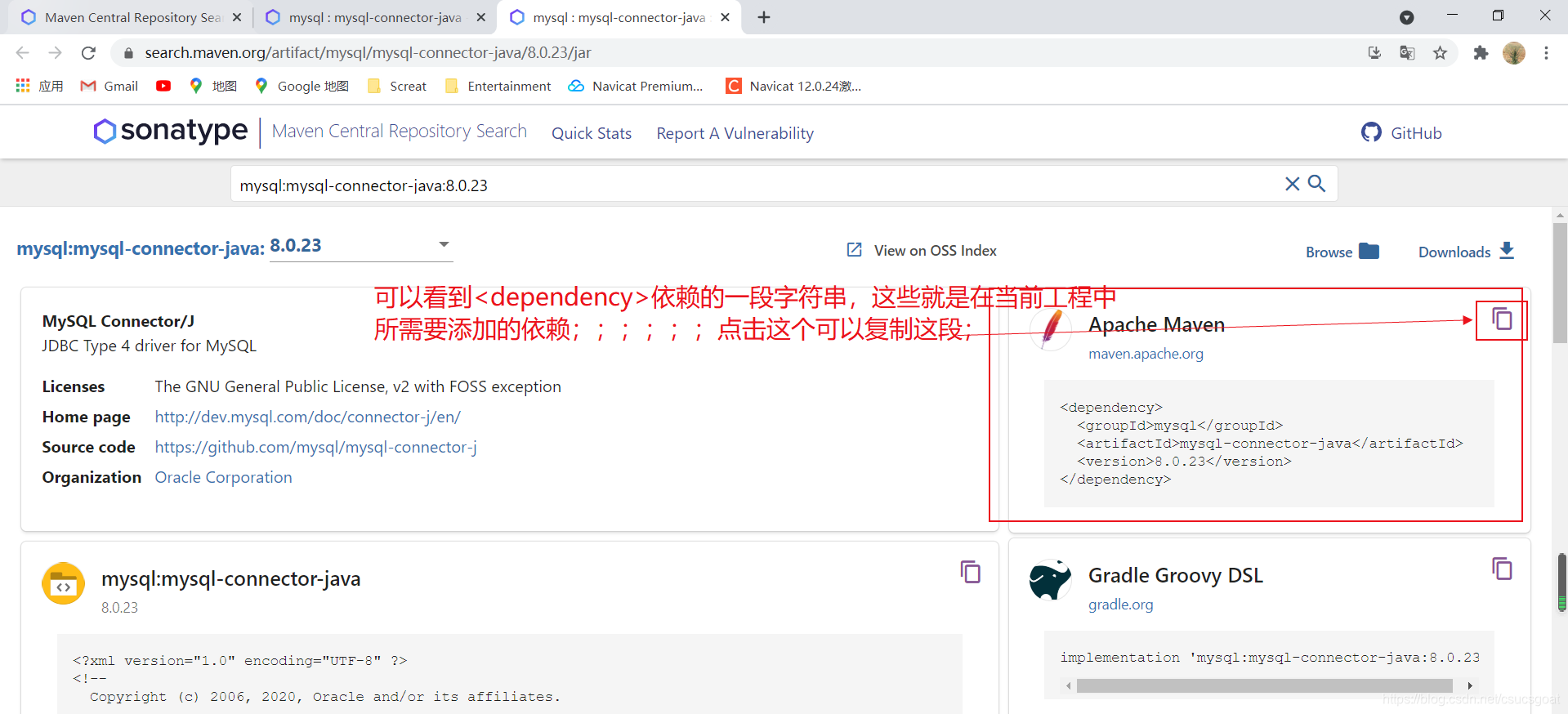
Task: Open Chrome three-dot menu
Action: (1546, 53)
